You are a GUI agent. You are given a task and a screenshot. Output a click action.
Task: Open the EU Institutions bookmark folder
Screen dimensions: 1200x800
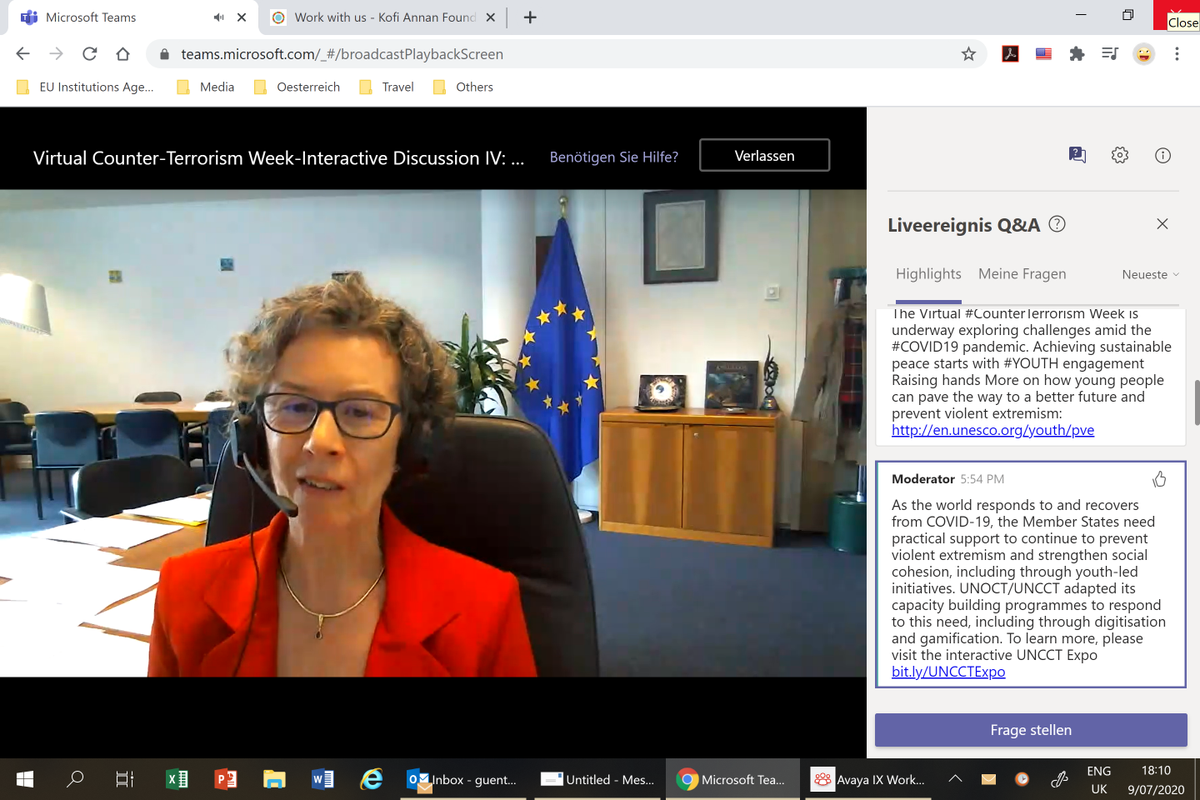click(86, 87)
